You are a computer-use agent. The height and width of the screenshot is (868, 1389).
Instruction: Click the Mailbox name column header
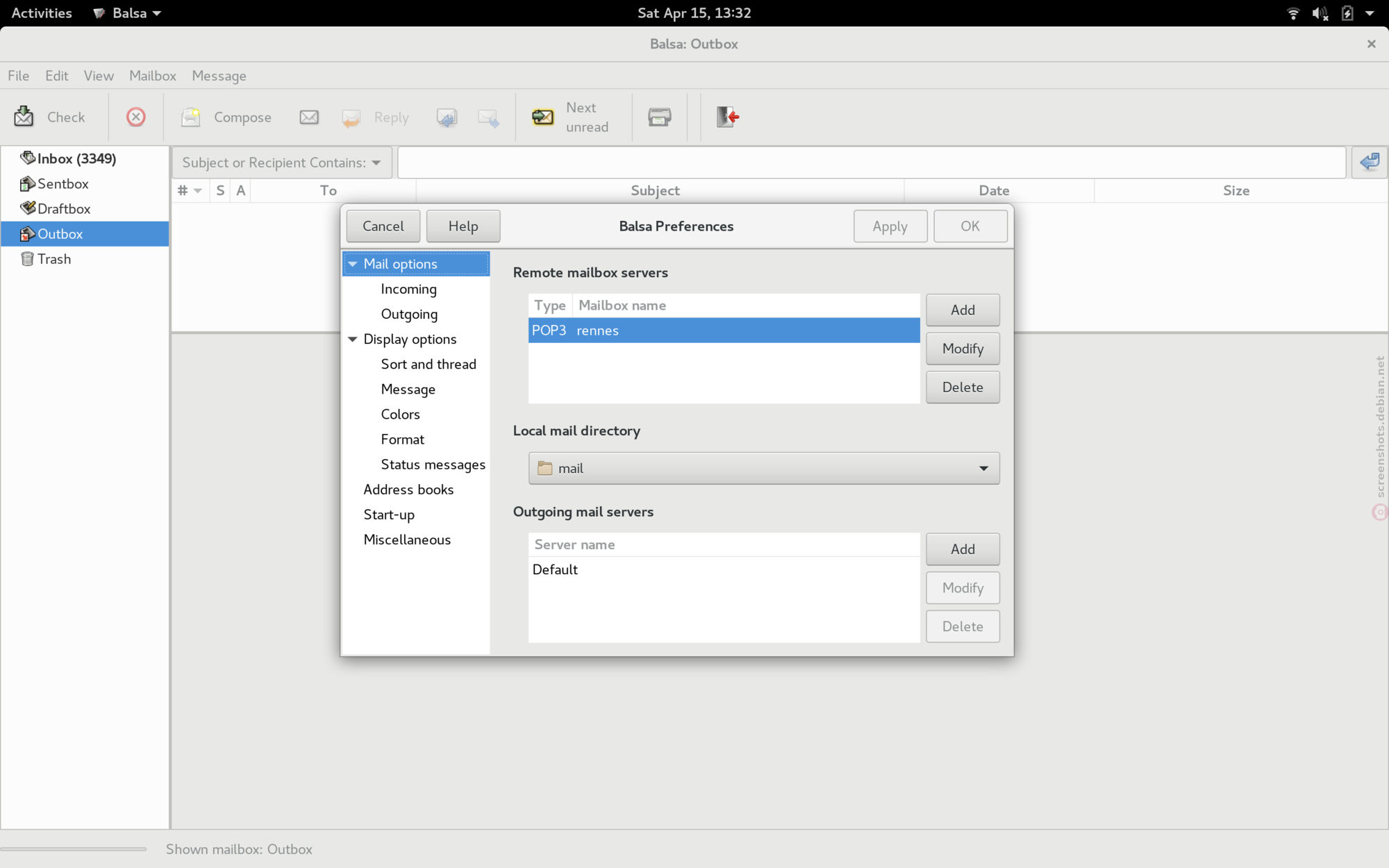point(746,306)
